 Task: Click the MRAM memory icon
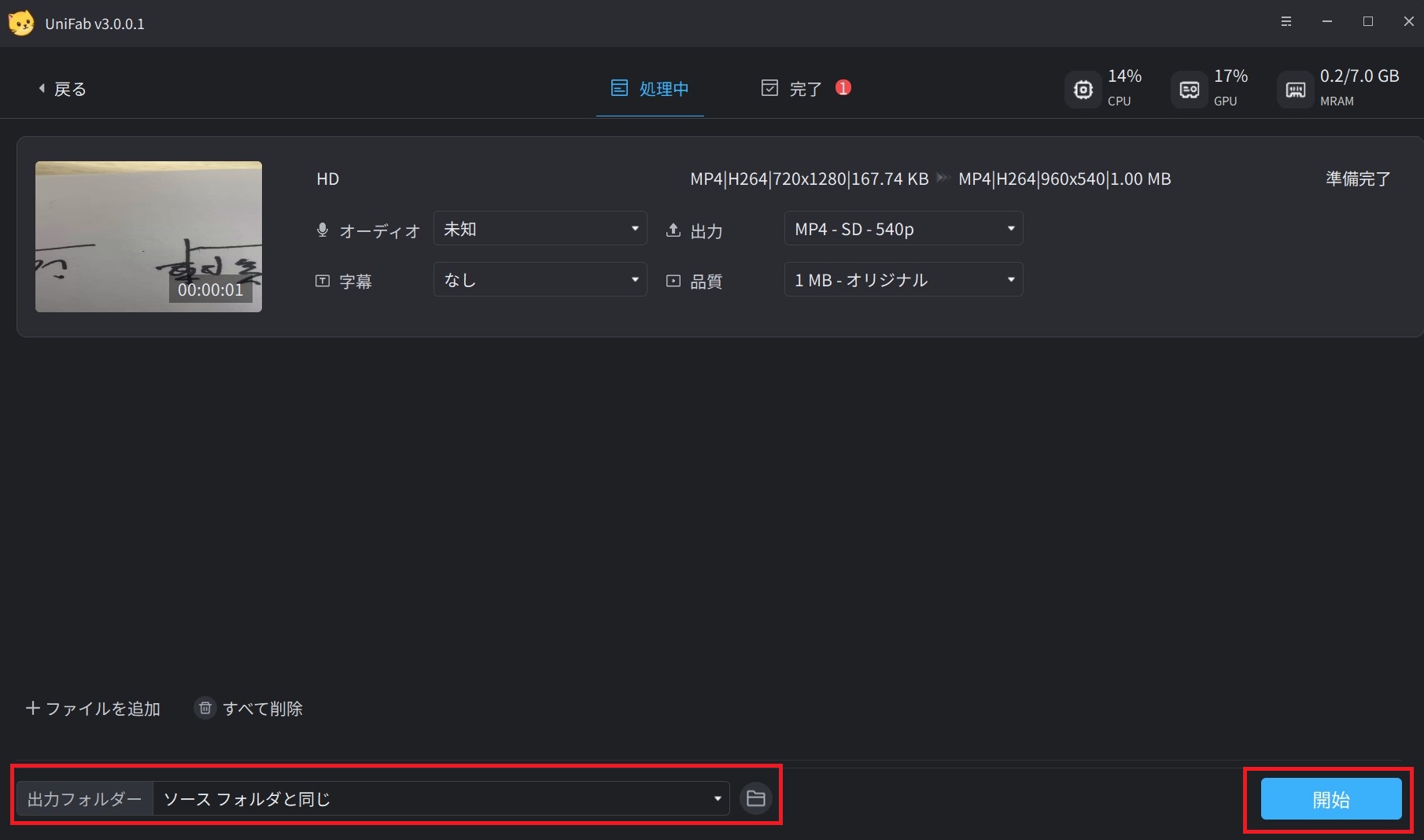[x=1296, y=90]
